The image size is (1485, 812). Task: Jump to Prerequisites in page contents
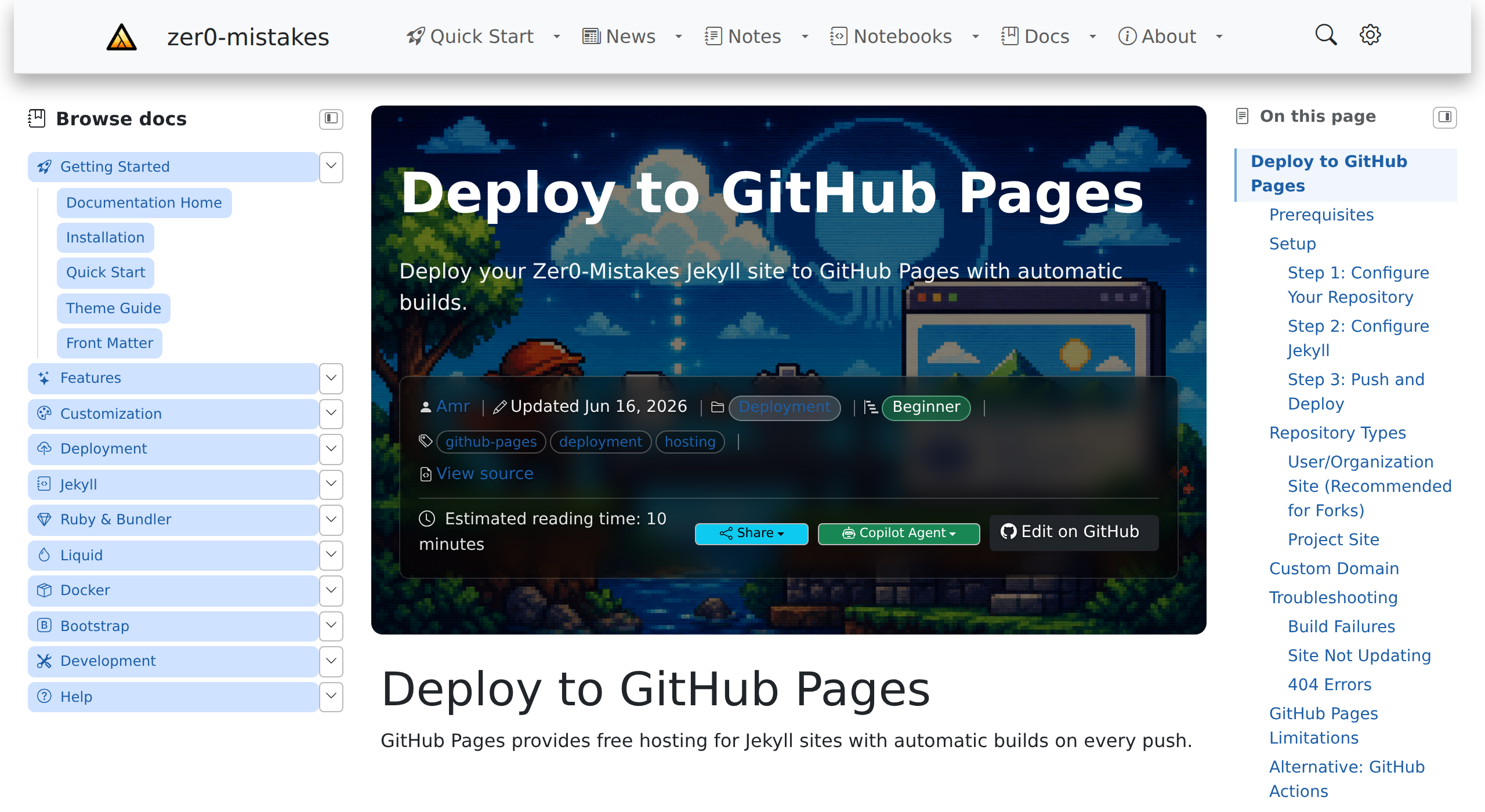[x=1321, y=215]
